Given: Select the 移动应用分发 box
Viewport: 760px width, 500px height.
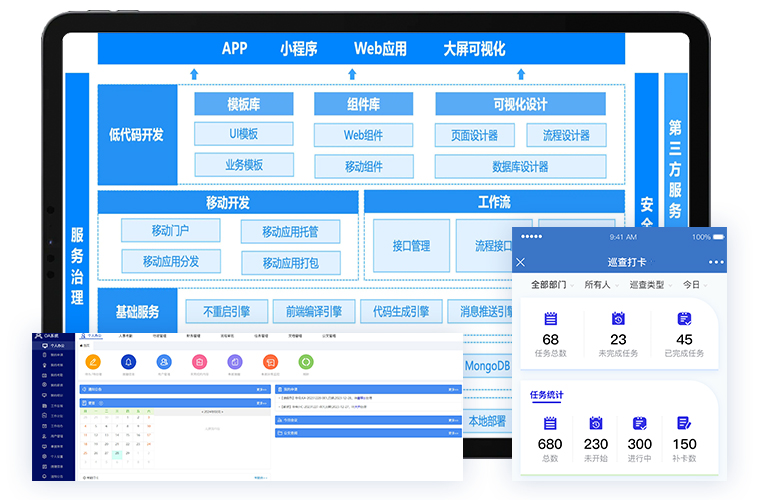Looking at the screenshot, I should click(x=171, y=262).
